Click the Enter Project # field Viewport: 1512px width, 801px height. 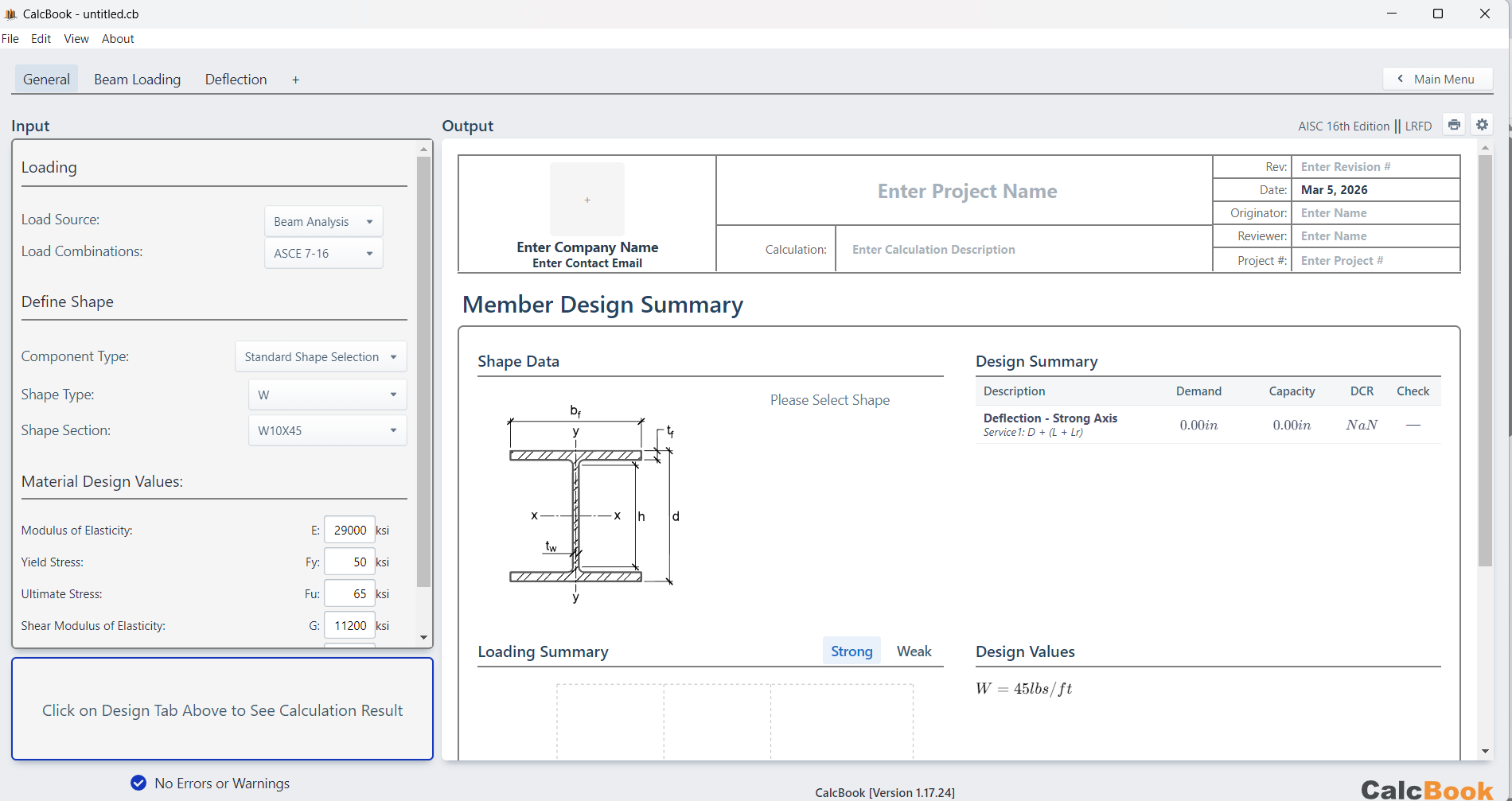pos(1376,260)
